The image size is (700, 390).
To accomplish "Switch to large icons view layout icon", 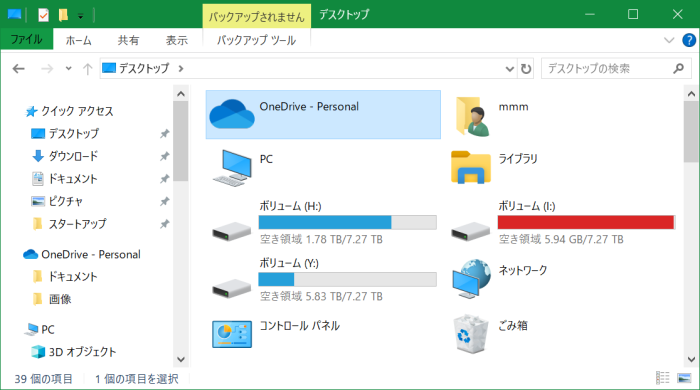I will pos(684,378).
